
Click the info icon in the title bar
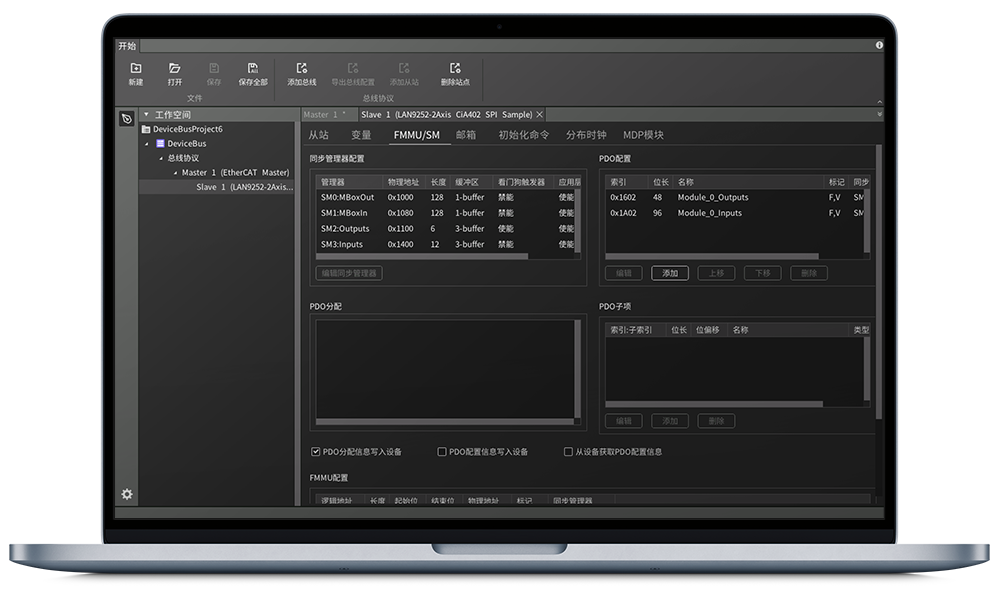[879, 45]
